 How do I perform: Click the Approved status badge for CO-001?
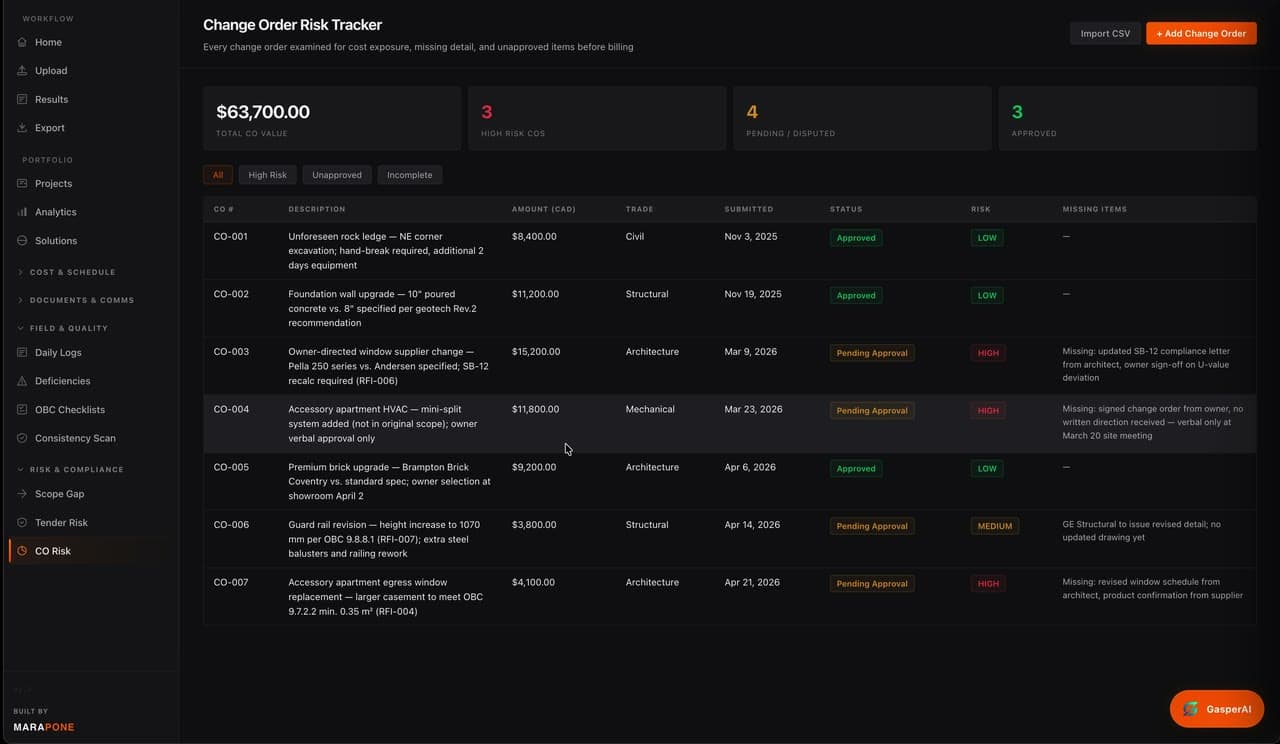tap(856, 238)
